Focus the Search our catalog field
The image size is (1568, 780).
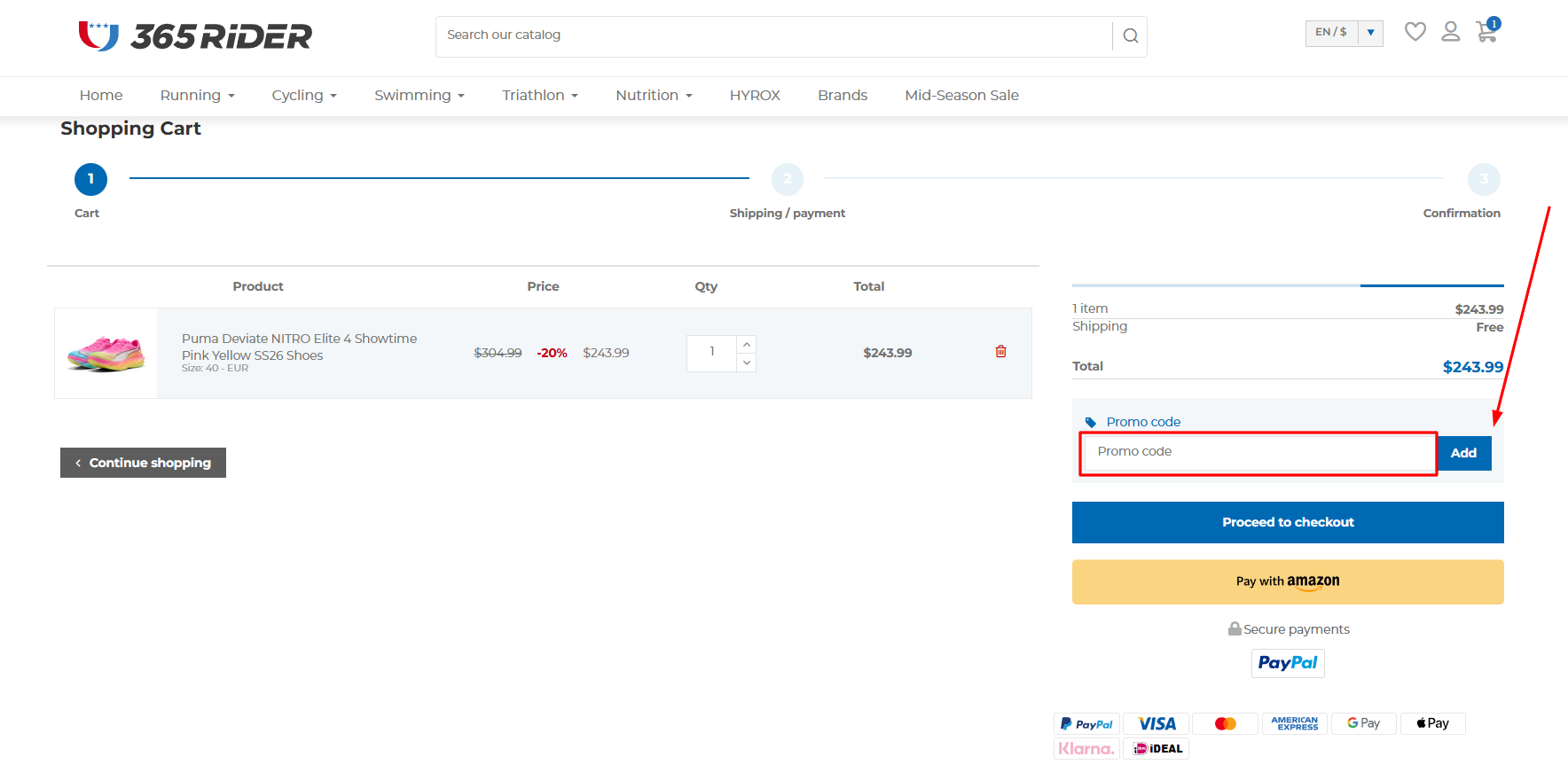pos(773,35)
